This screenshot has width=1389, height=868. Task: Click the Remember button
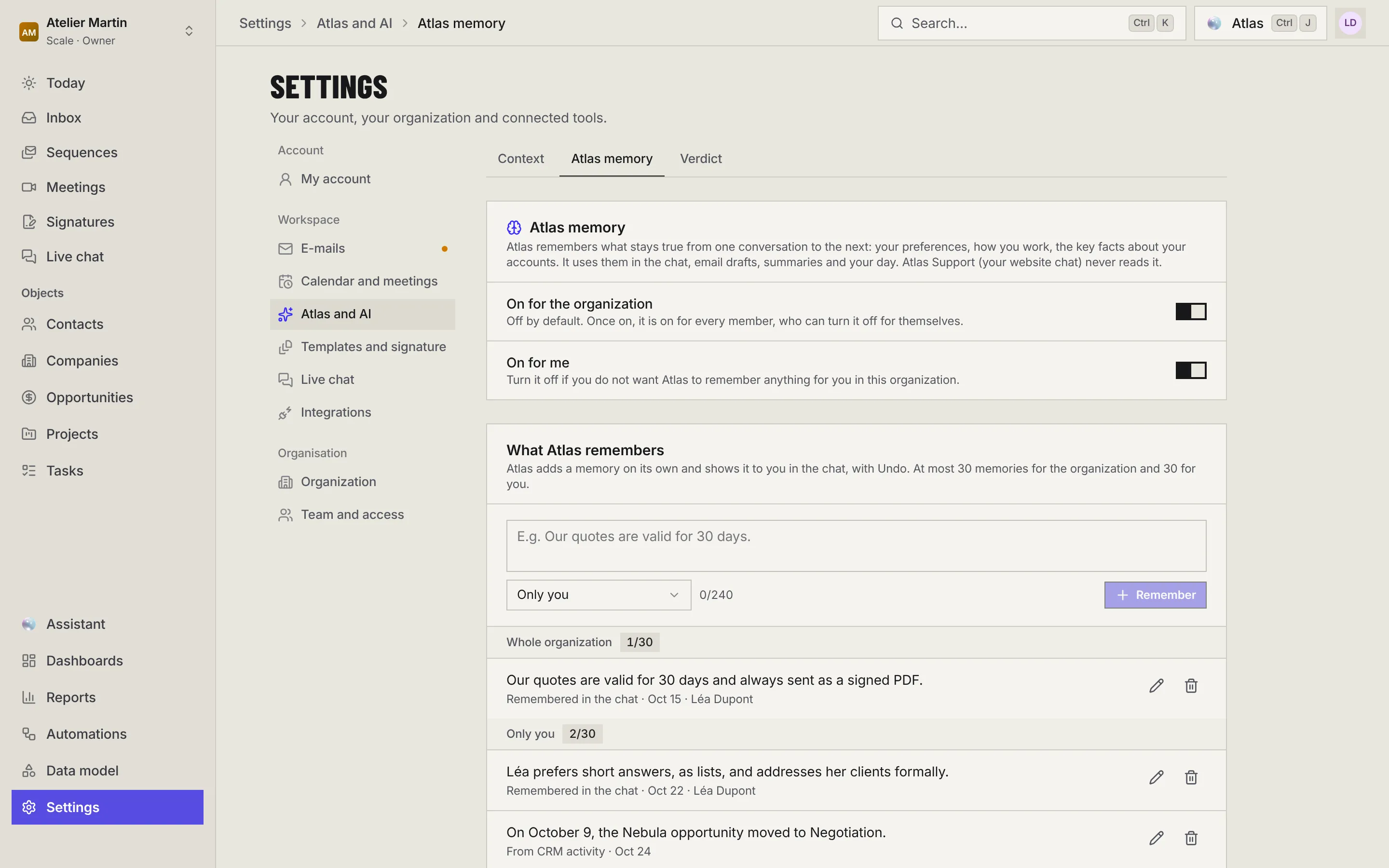(1155, 595)
